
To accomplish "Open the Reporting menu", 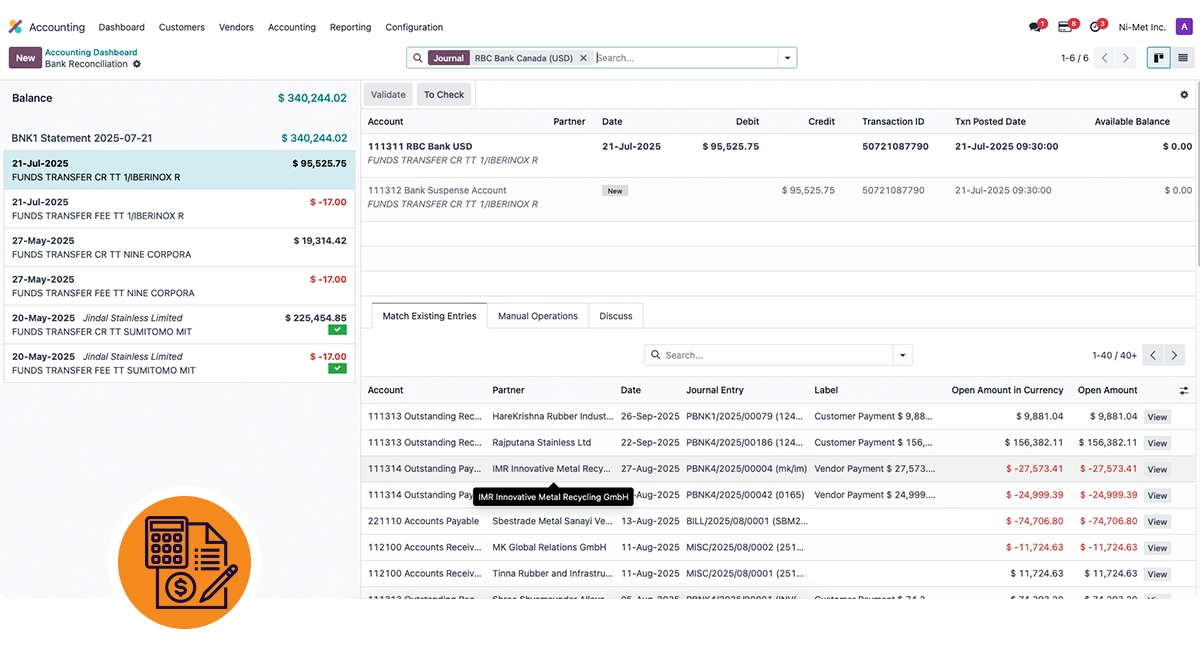I will coord(350,27).
